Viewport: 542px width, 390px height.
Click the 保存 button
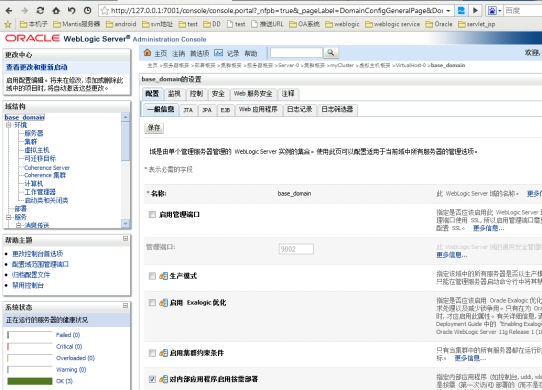(154, 128)
